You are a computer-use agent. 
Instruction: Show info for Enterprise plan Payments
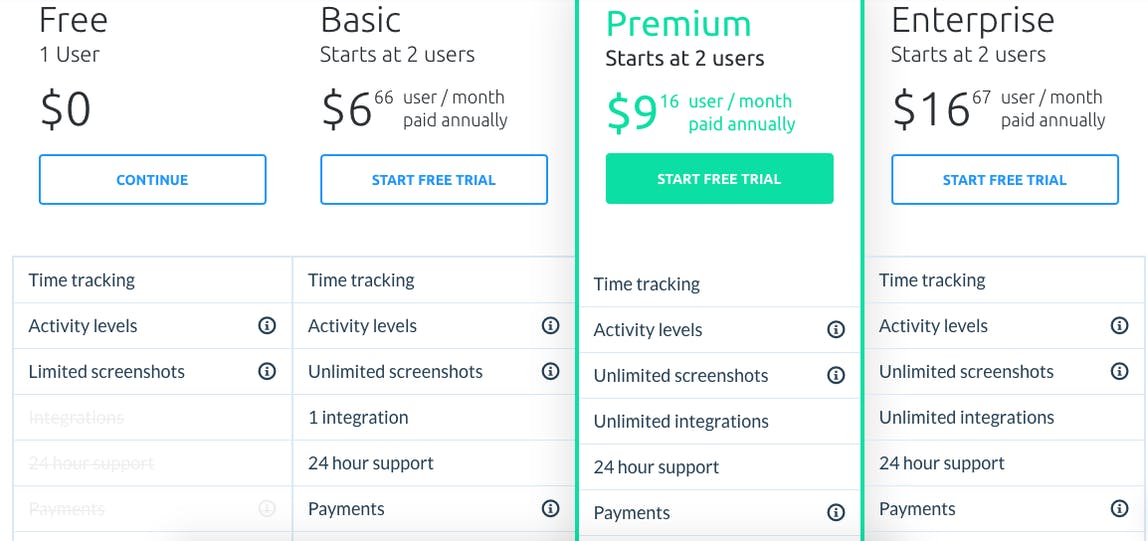[x=1120, y=509]
